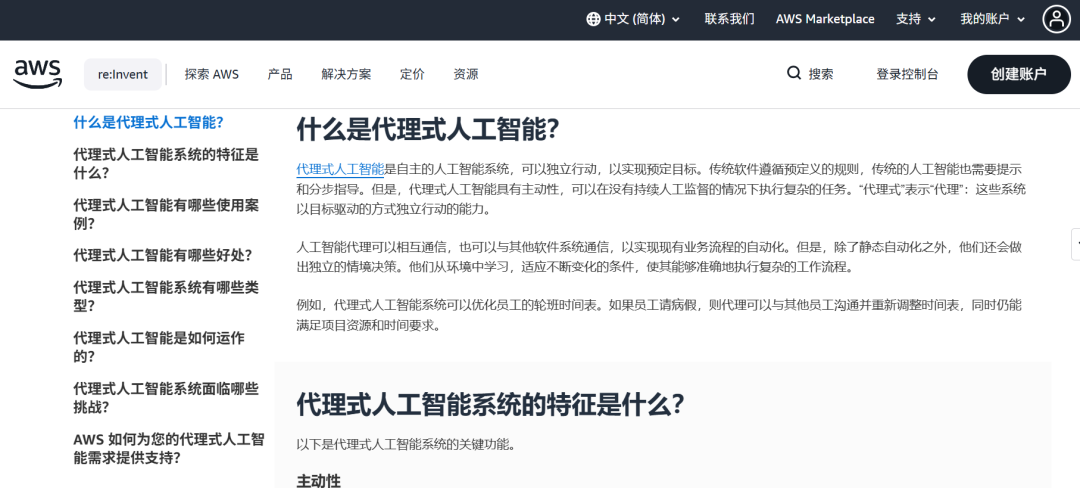Jump to 代理式人工智能系统面临哪些挑战? in sidebar

166,397
